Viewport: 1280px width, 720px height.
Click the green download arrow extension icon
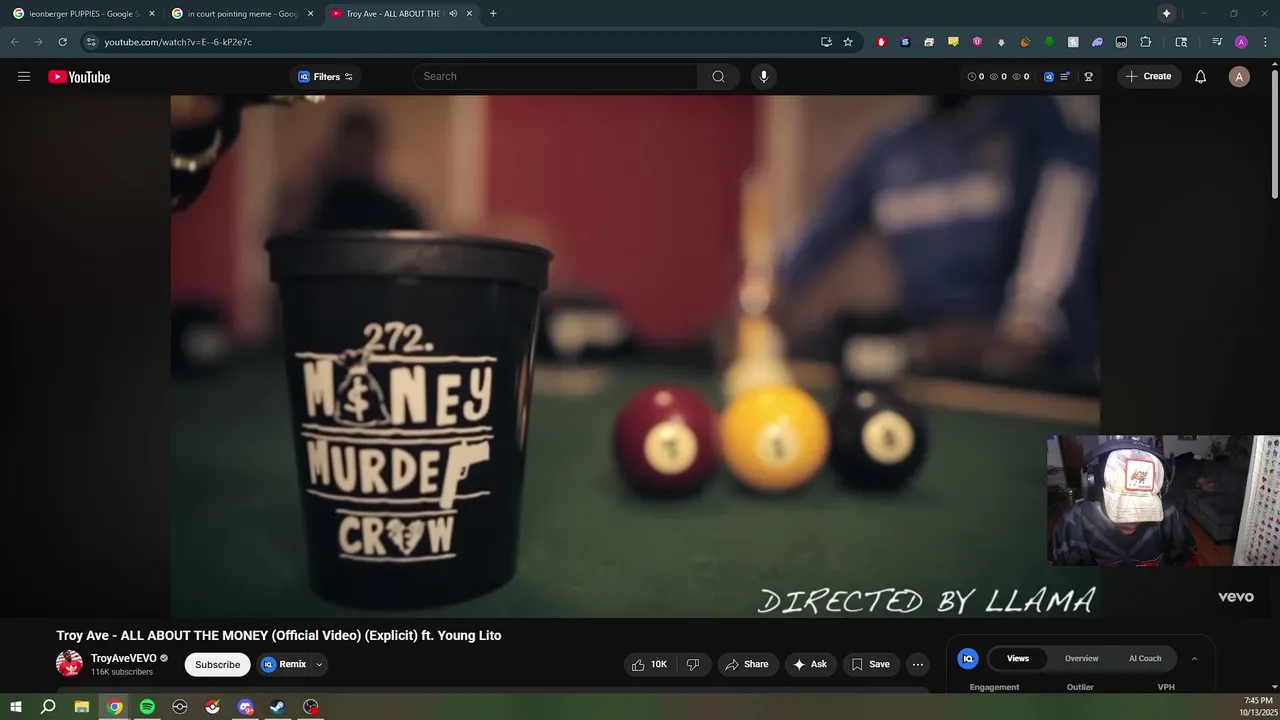(x=1049, y=42)
